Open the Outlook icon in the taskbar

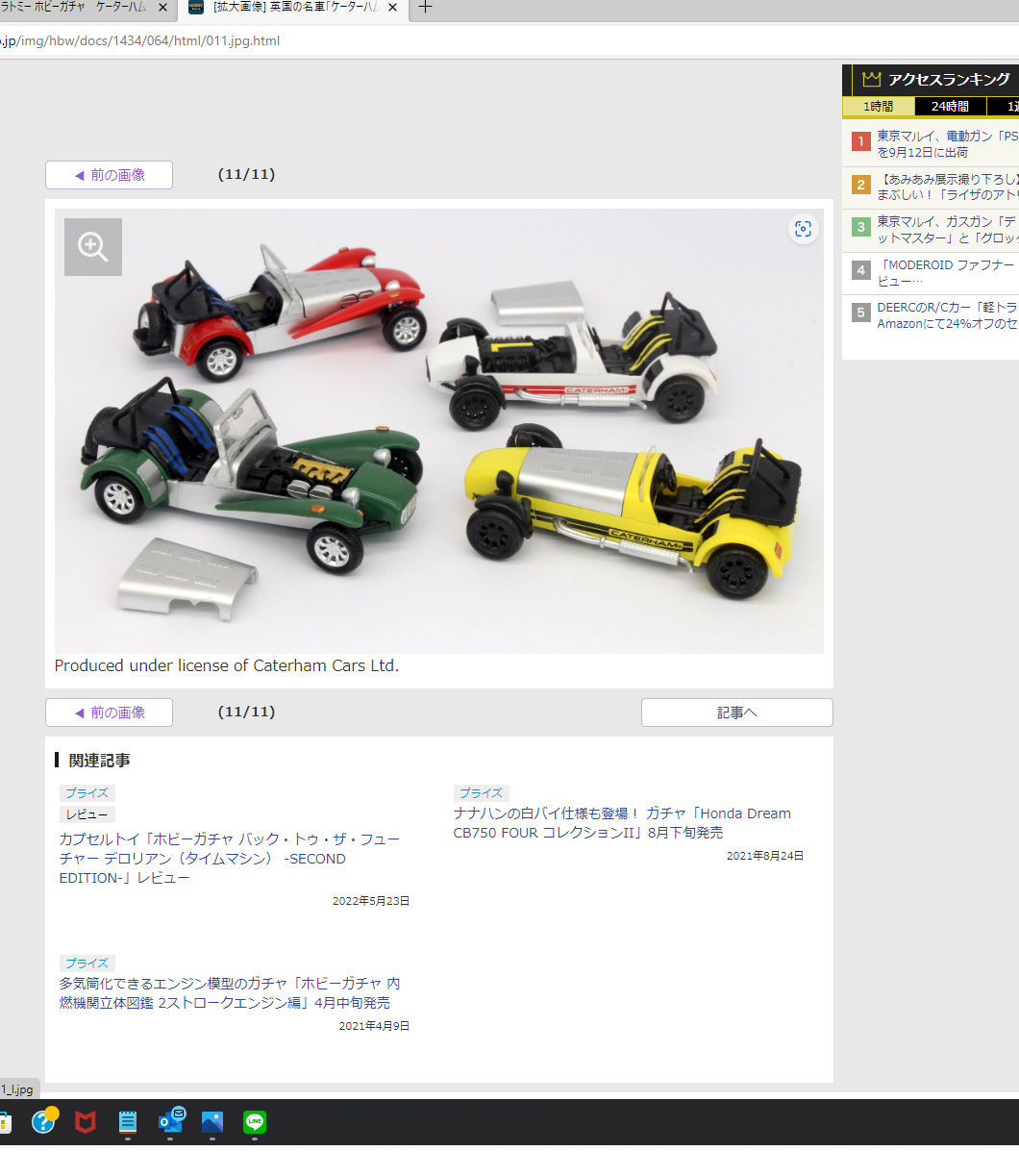click(171, 1121)
